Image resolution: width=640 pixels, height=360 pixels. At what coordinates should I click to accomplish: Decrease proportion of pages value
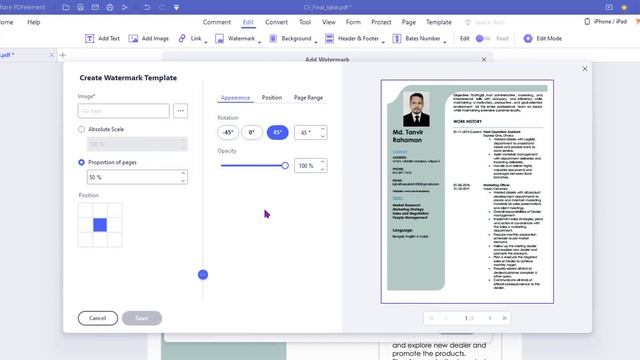coord(183,180)
